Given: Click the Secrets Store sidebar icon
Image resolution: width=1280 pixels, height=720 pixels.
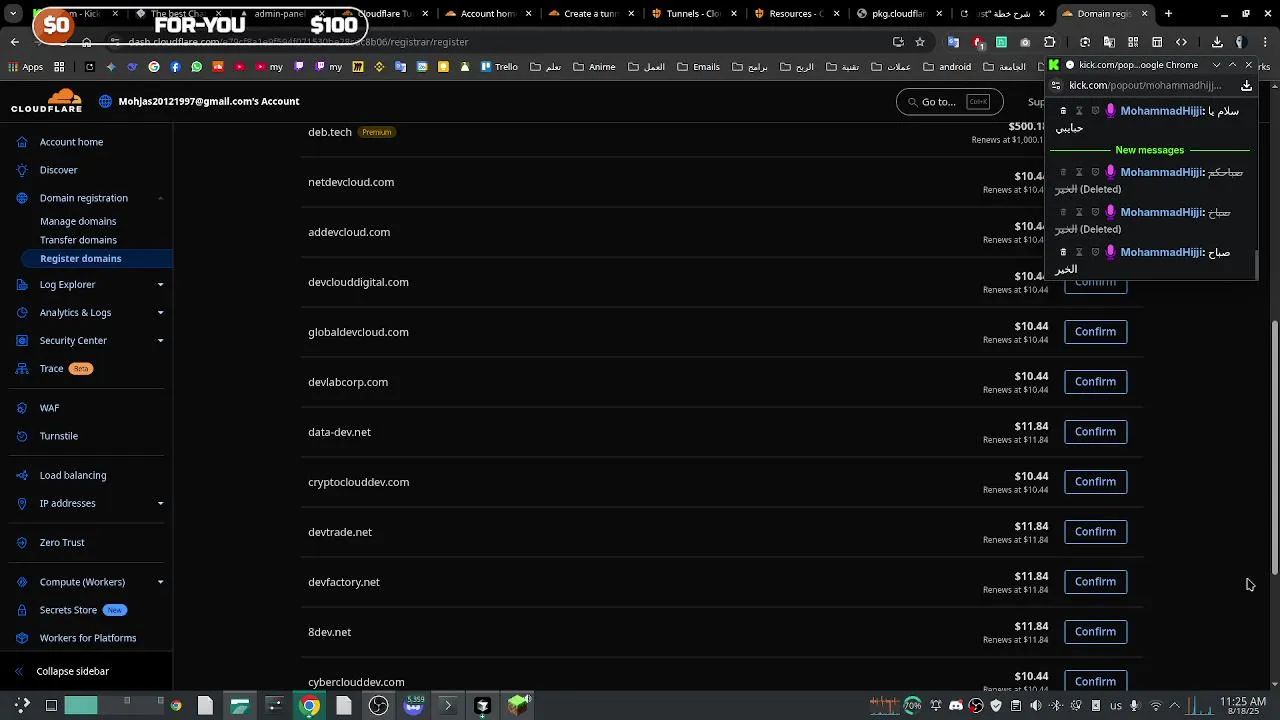Looking at the screenshot, I should tap(22, 610).
